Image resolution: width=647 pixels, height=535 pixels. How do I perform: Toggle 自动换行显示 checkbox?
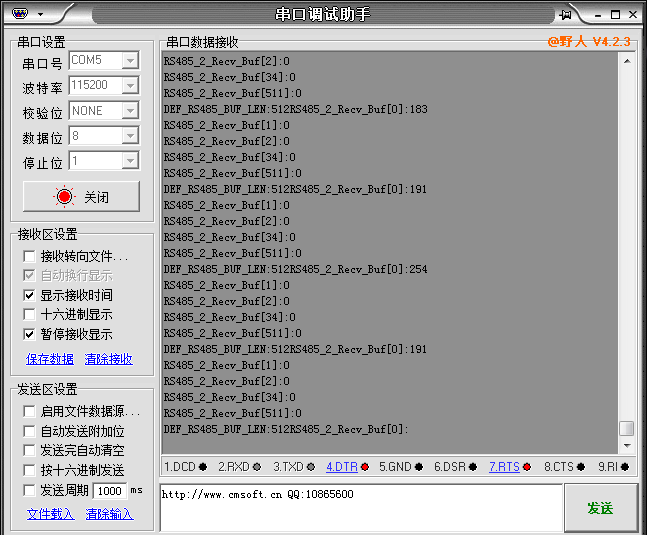coord(29,276)
